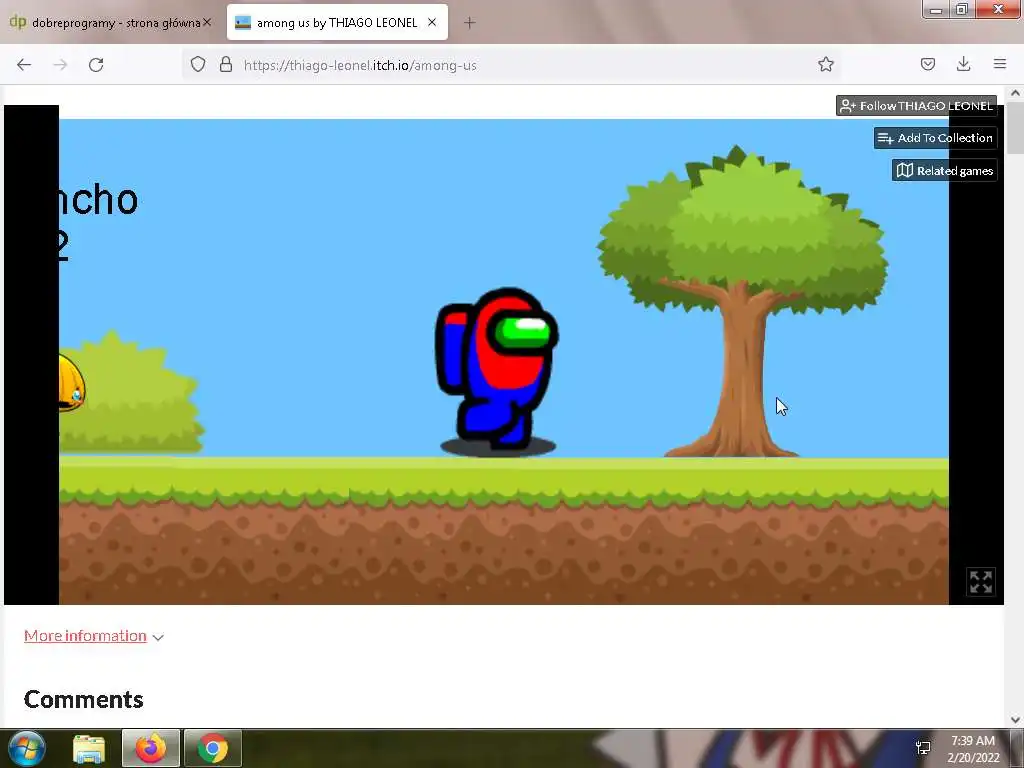Minimize the Firefox window
The height and width of the screenshot is (768, 1024).
936,9
